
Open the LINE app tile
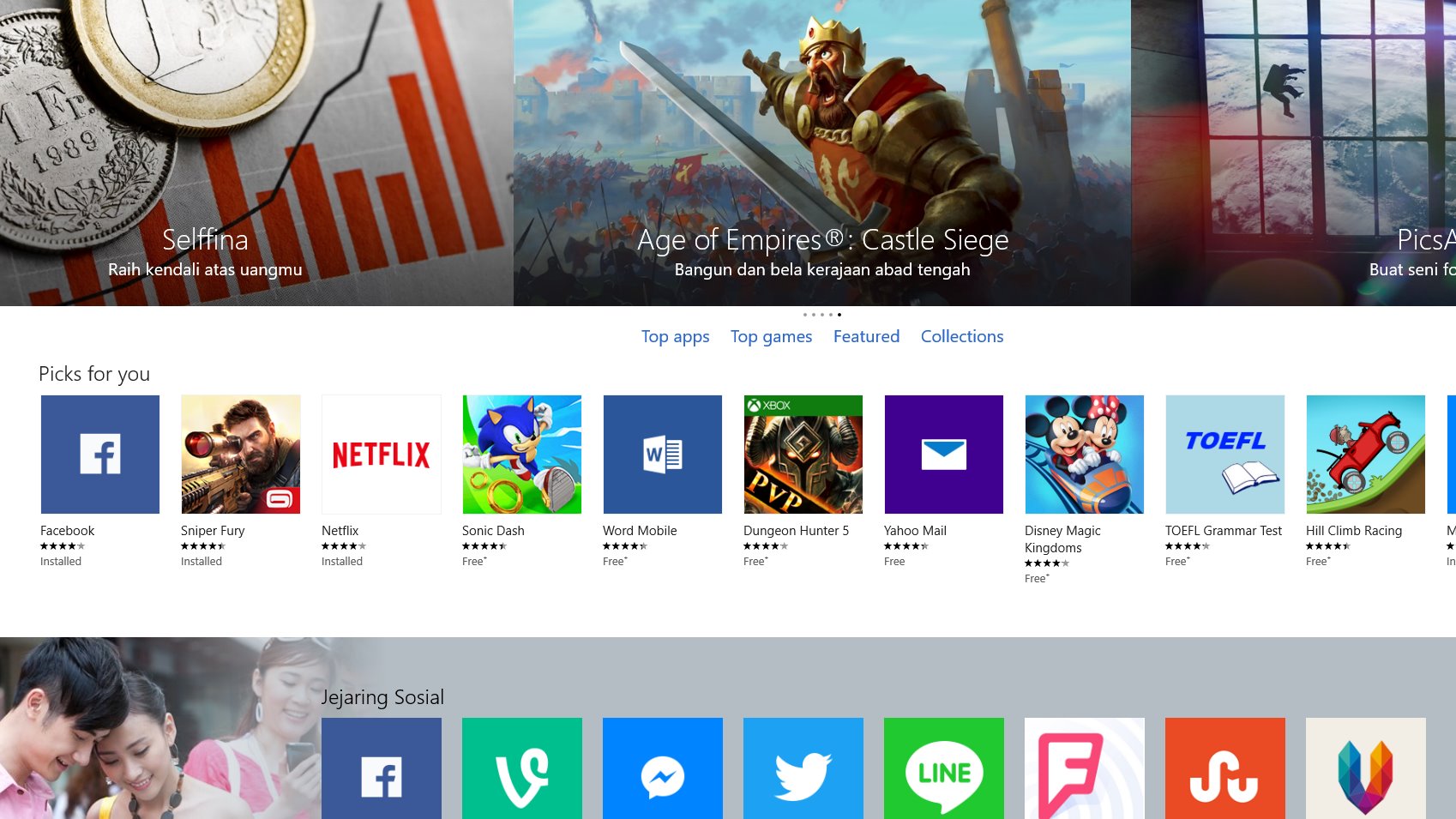(x=944, y=768)
